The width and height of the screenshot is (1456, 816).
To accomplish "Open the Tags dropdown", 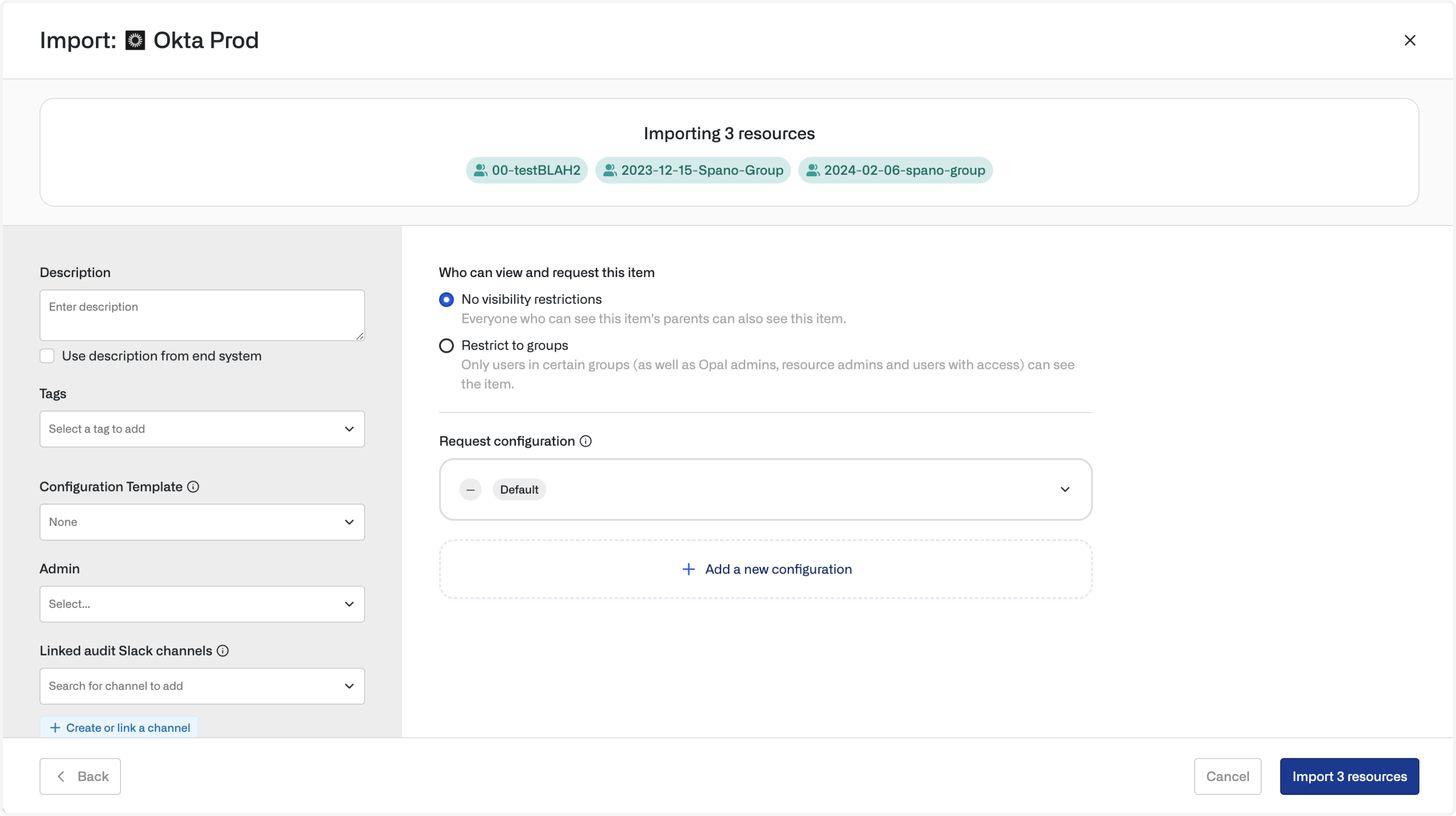I will click(x=202, y=429).
